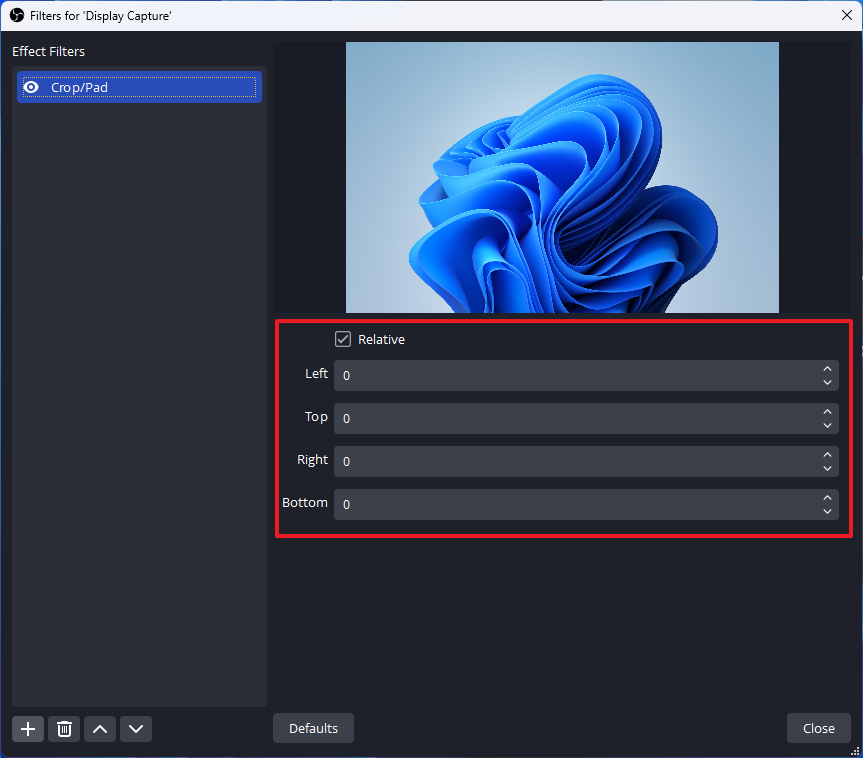Hide the Crop/Pad filter using eye icon
This screenshot has height=758, width=863.
31,88
